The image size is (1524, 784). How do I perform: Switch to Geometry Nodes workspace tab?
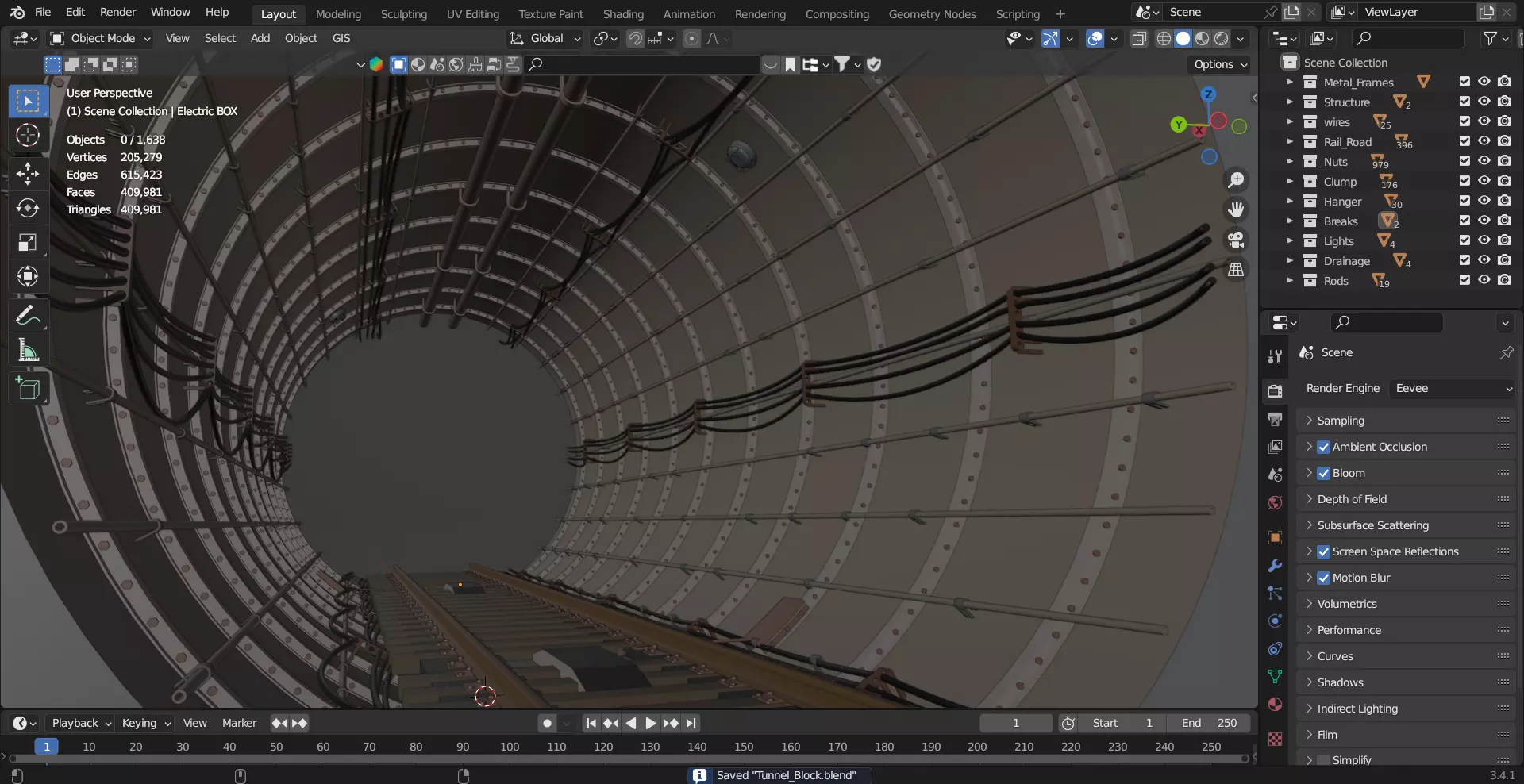point(932,13)
